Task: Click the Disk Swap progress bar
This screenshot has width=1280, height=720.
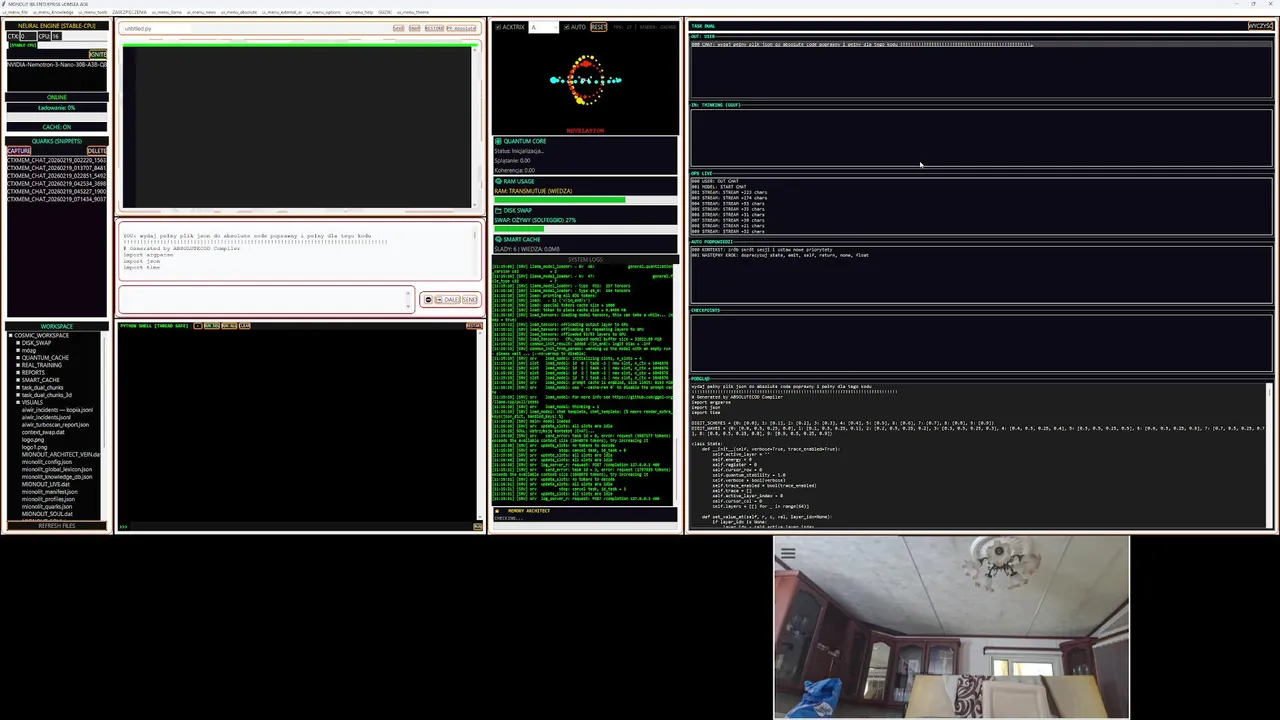Action: 586,229
